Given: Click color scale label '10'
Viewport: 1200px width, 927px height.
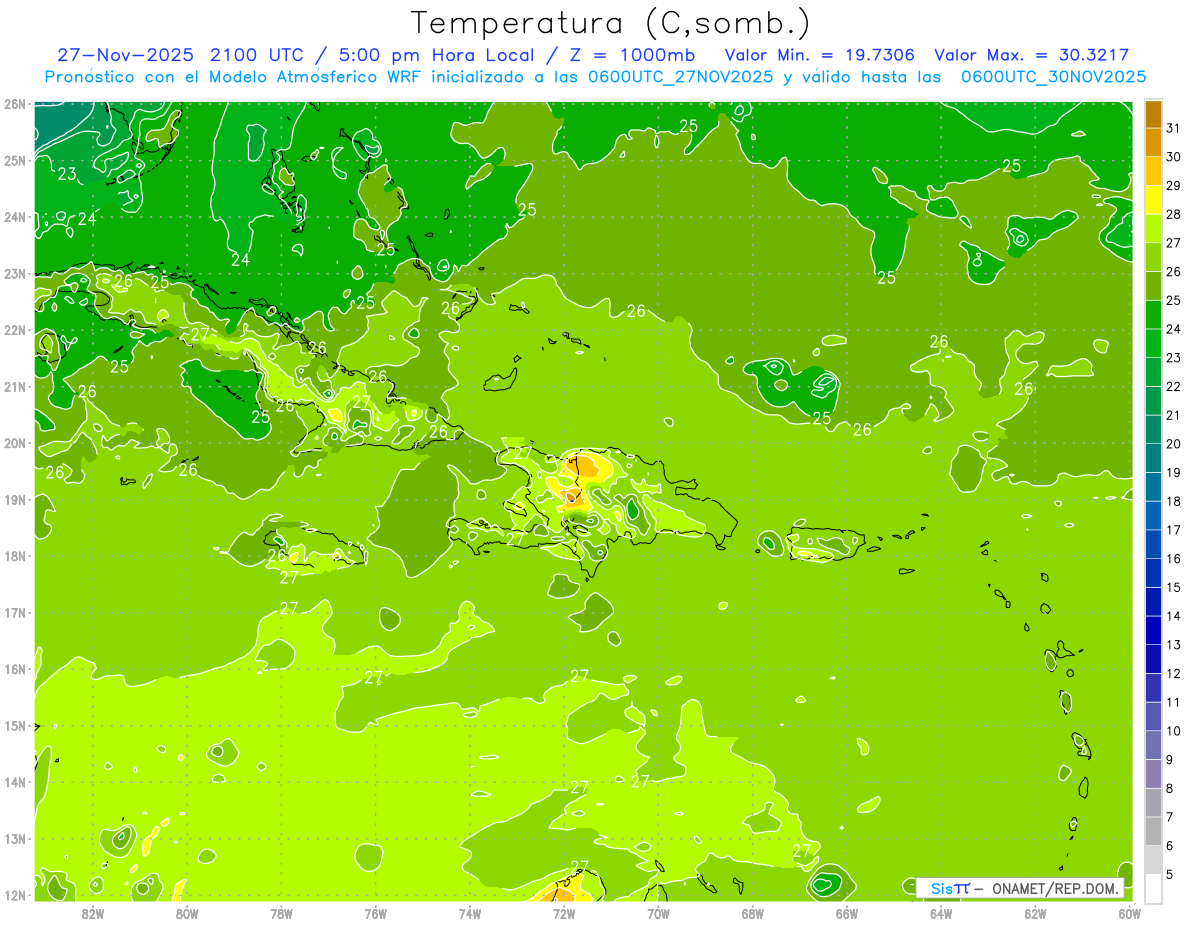Looking at the screenshot, I should (x=1173, y=731).
